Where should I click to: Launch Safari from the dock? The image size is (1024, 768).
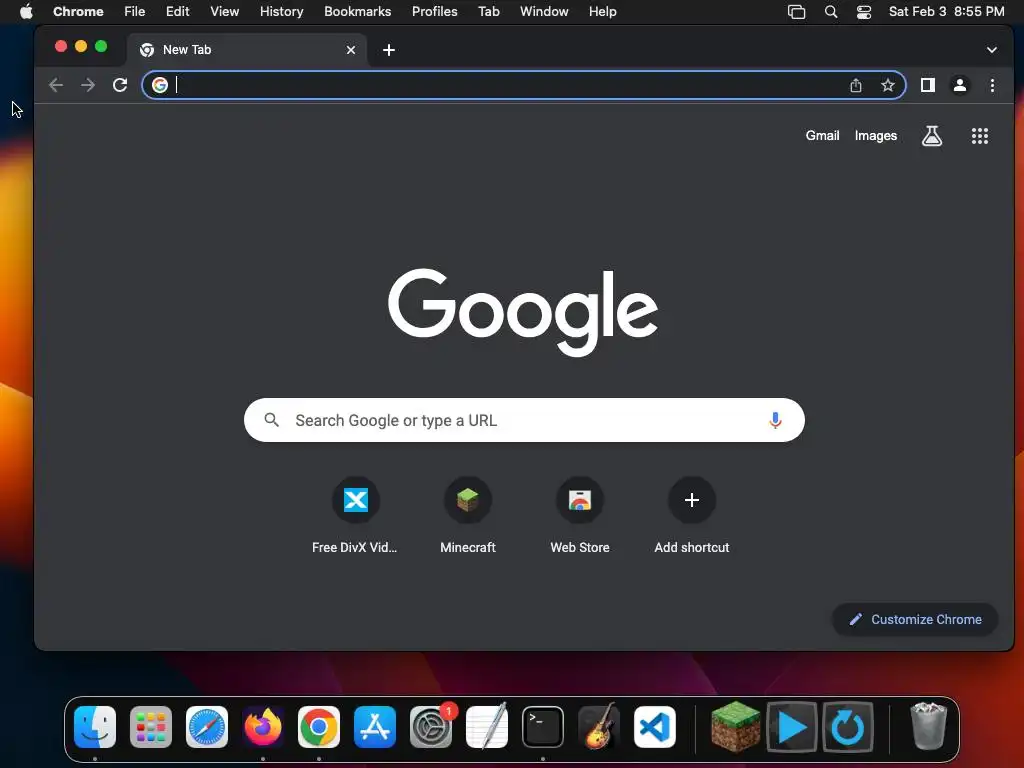point(207,727)
